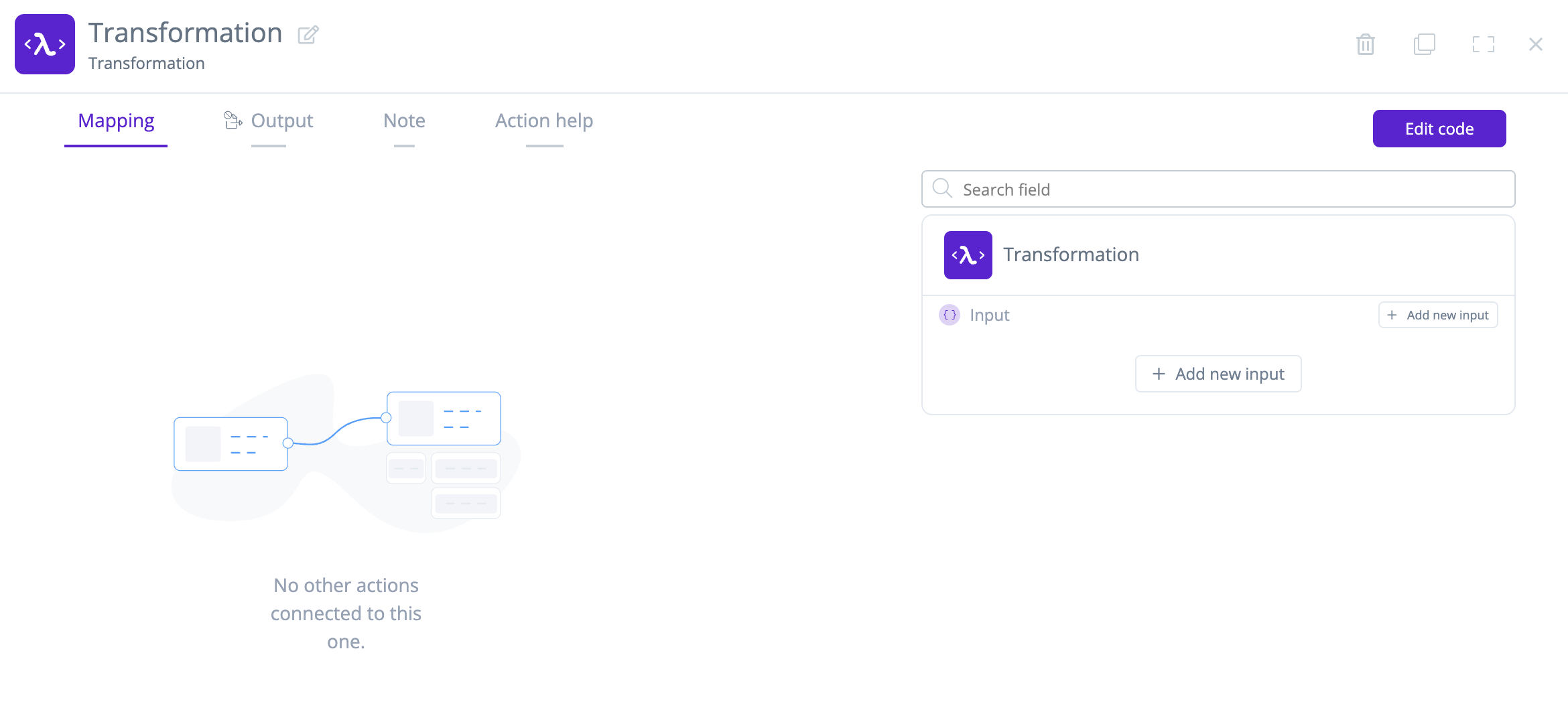Expand the Input section

pos(989,315)
